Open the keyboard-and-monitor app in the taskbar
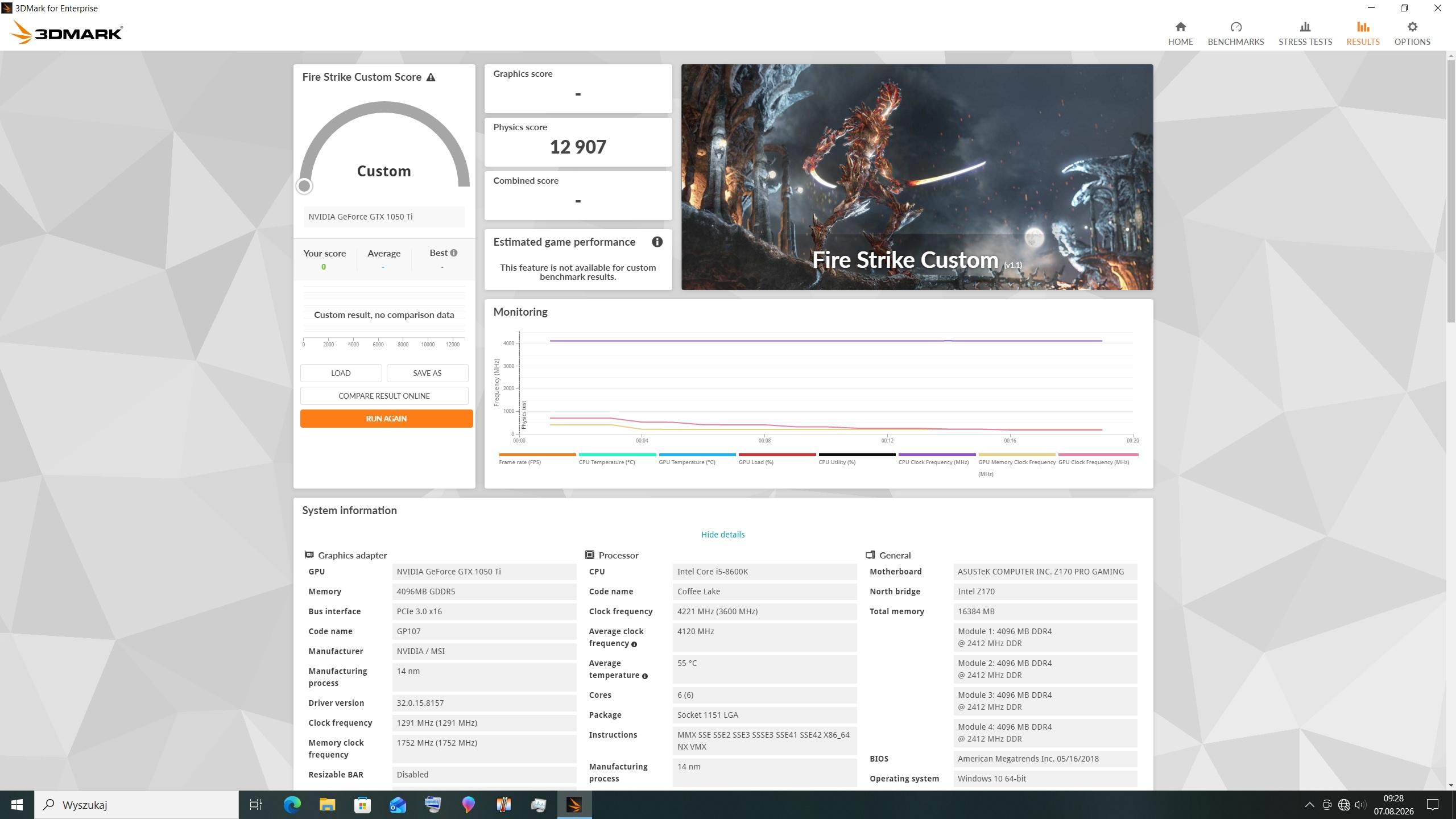Image resolution: width=1456 pixels, height=819 pixels. 433,805
